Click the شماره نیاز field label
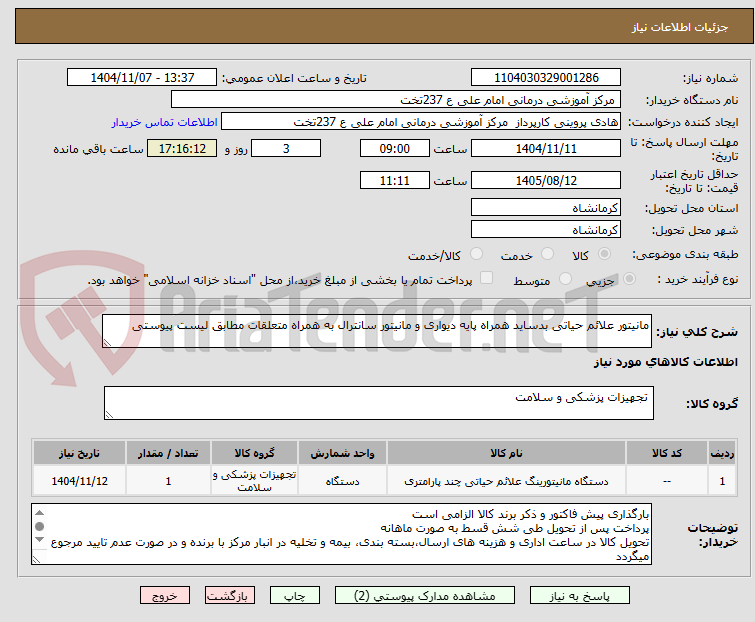The image size is (755, 622). pyautogui.click(x=711, y=78)
